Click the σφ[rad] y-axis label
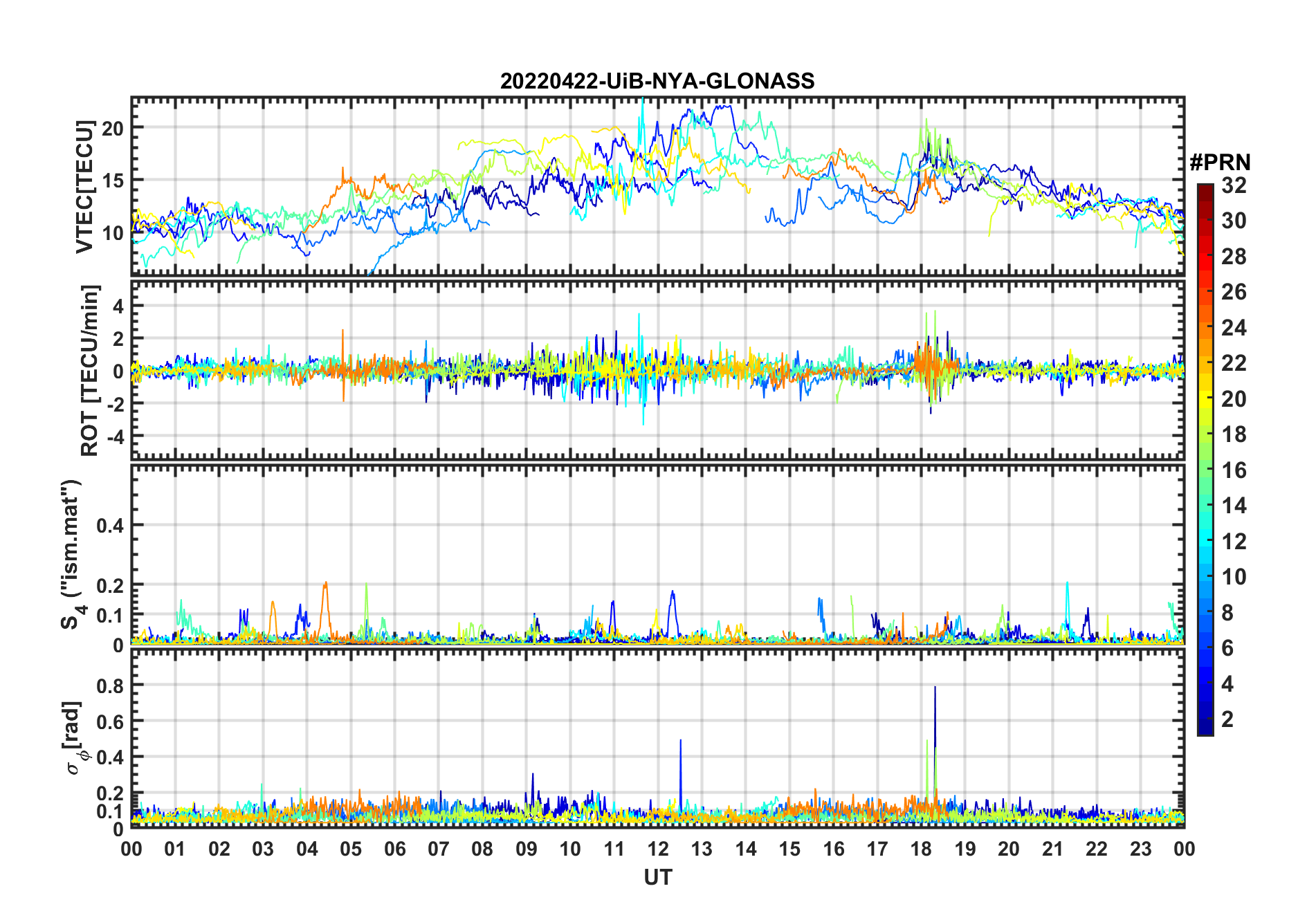Screen dimensions: 1316x920 pyautogui.click(x=73, y=738)
